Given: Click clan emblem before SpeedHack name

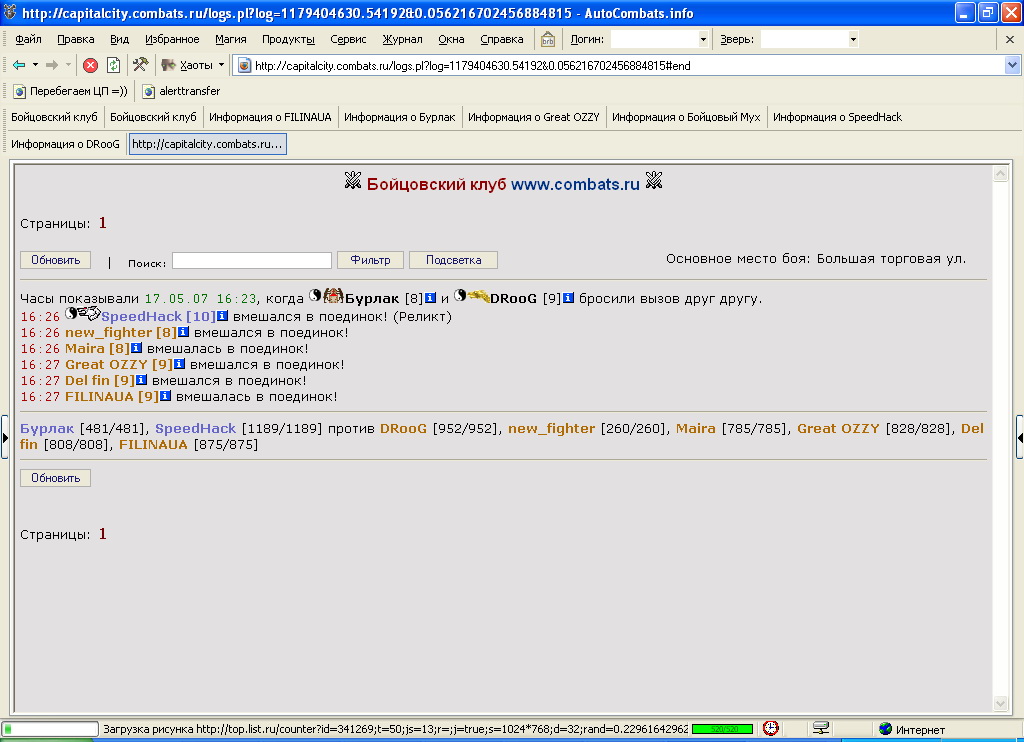Looking at the screenshot, I should (x=90, y=314).
